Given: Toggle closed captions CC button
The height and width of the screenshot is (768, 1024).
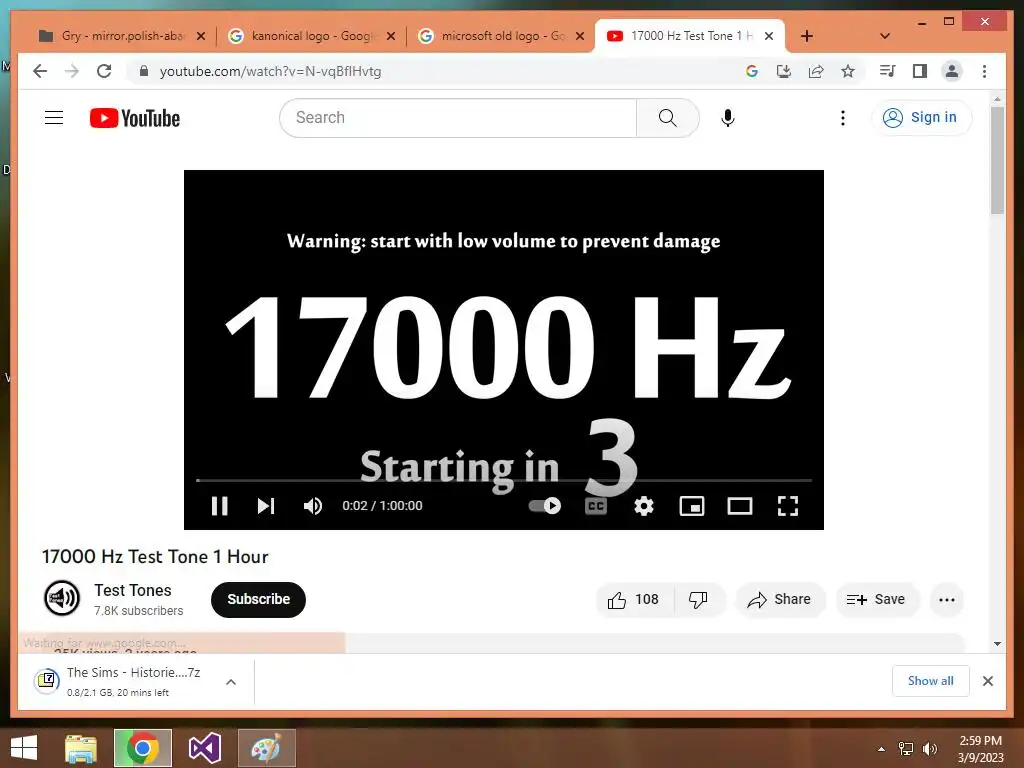Looking at the screenshot, I should point(596,506).
